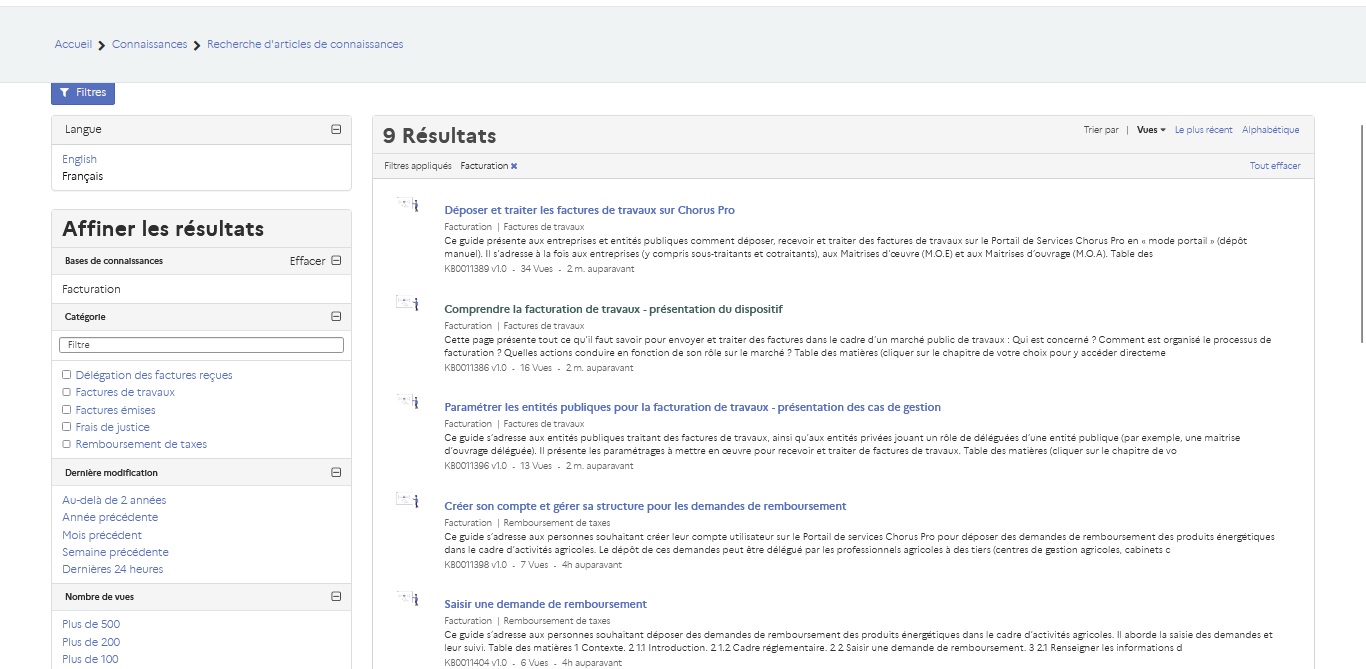Enable the Délégation des factures reçues checkbox

(67, 375)
